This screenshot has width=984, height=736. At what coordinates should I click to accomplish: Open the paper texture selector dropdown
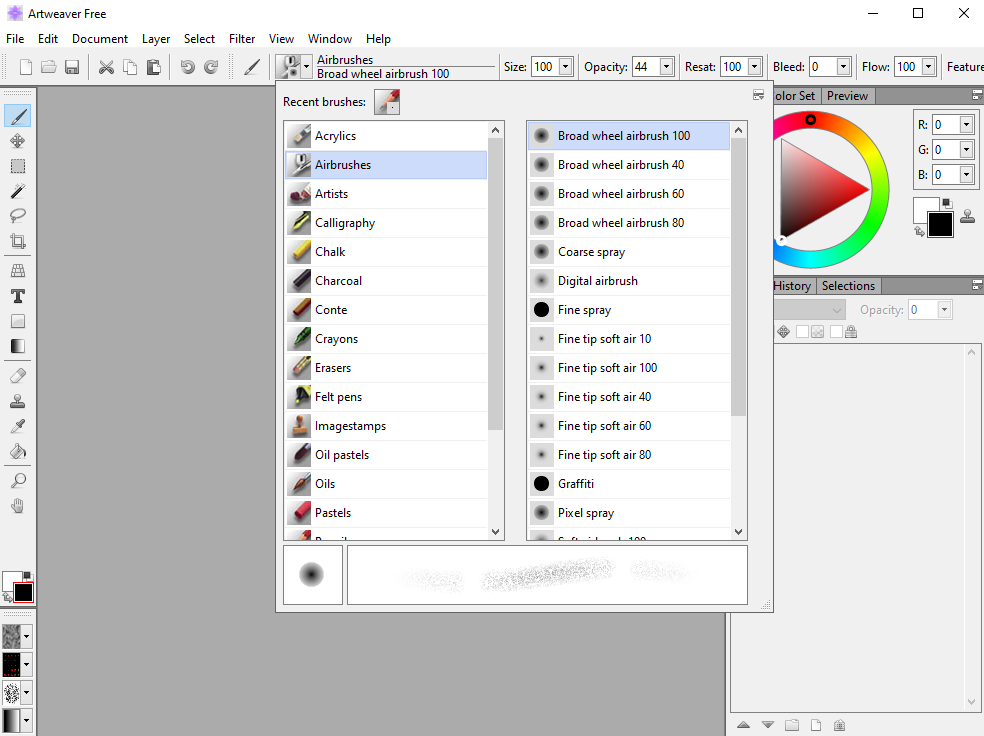(x=26, y=637)
